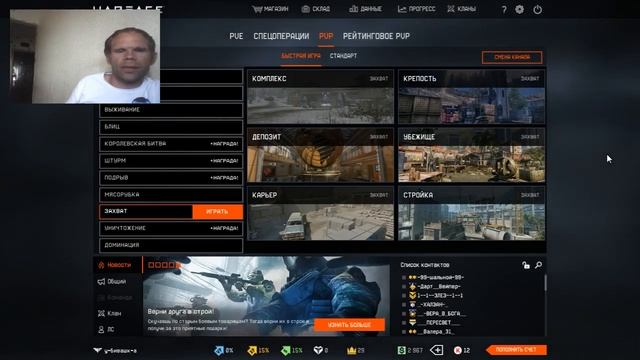Open the ЛС private messages
This screenshot has height=360, width=640.
(106, 329)
